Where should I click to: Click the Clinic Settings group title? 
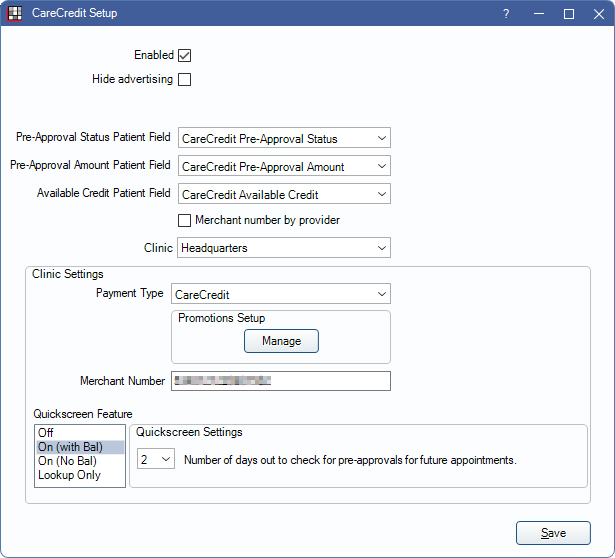[67, 274]
